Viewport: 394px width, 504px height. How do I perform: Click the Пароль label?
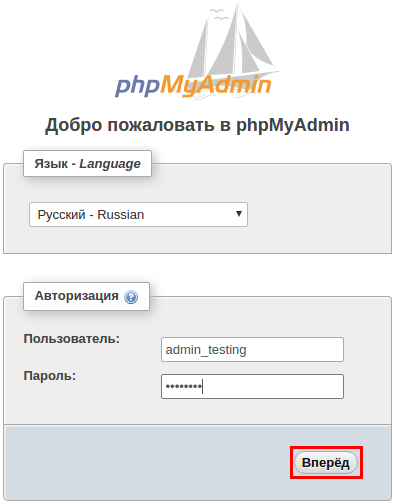click(50, 376)
